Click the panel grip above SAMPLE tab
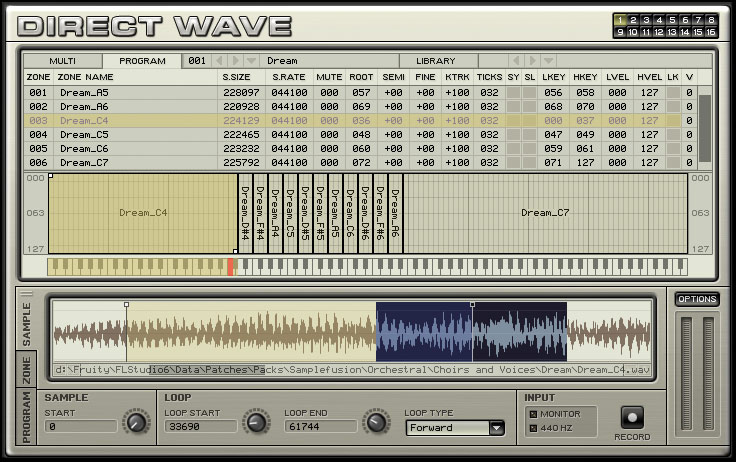This screenshot has width=736, height=462. click(x=26, y=294)
